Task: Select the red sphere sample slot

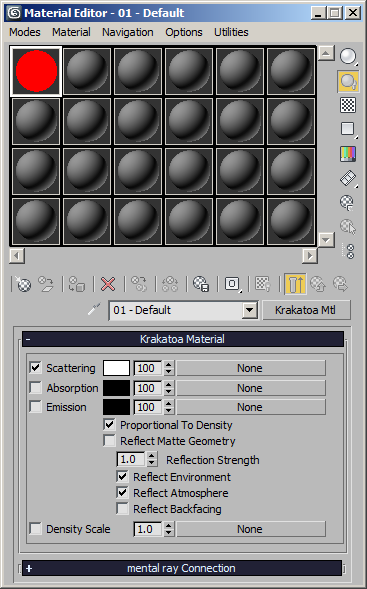Action: coord(36,71)
